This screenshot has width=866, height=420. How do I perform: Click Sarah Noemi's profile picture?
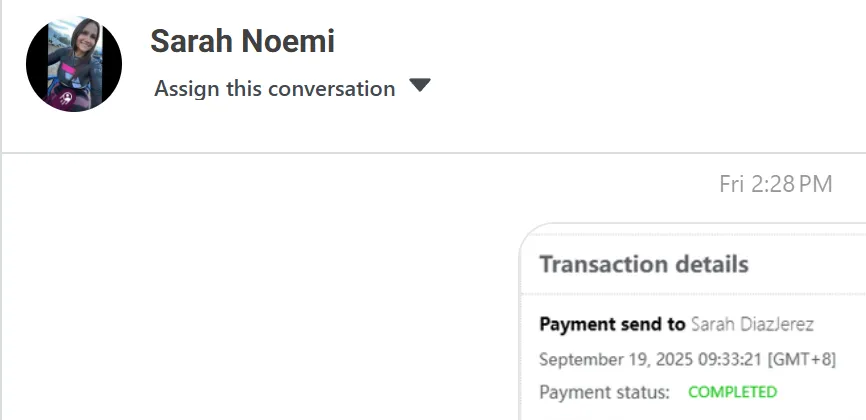pyautogui.click(x=73, y=63)
